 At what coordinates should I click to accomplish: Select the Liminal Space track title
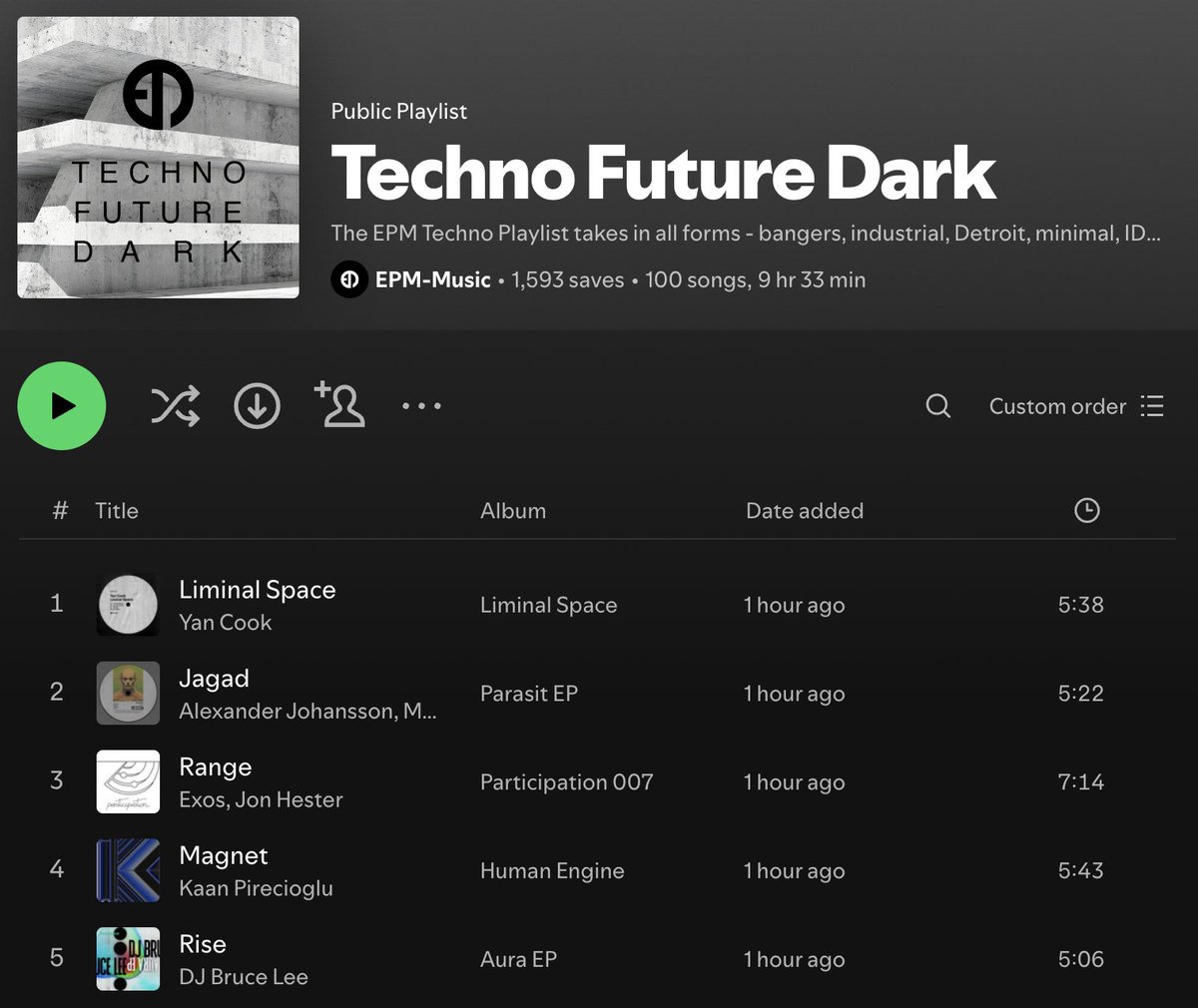point(257,590)
